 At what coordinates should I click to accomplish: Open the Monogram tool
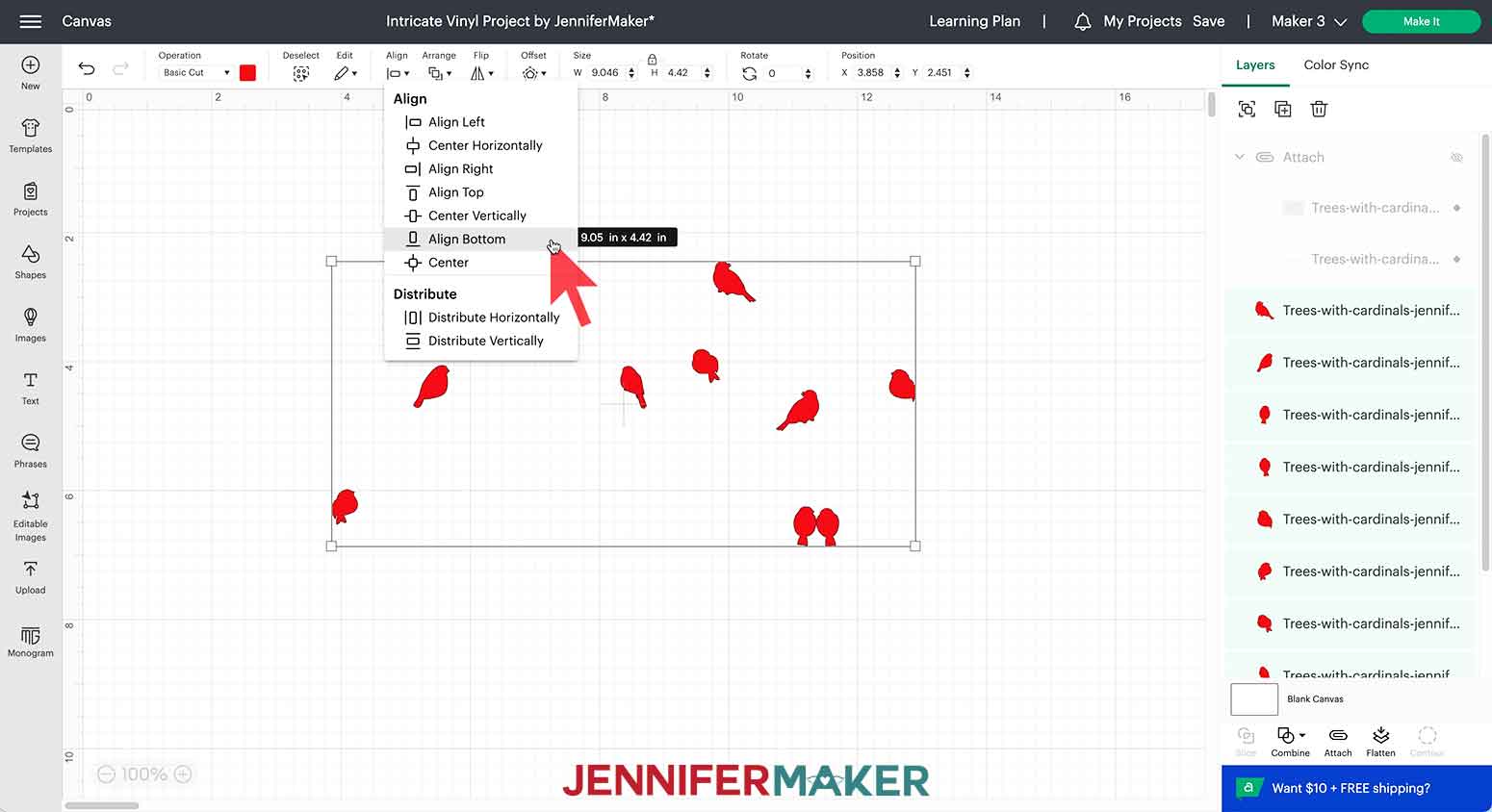point(31,641)
